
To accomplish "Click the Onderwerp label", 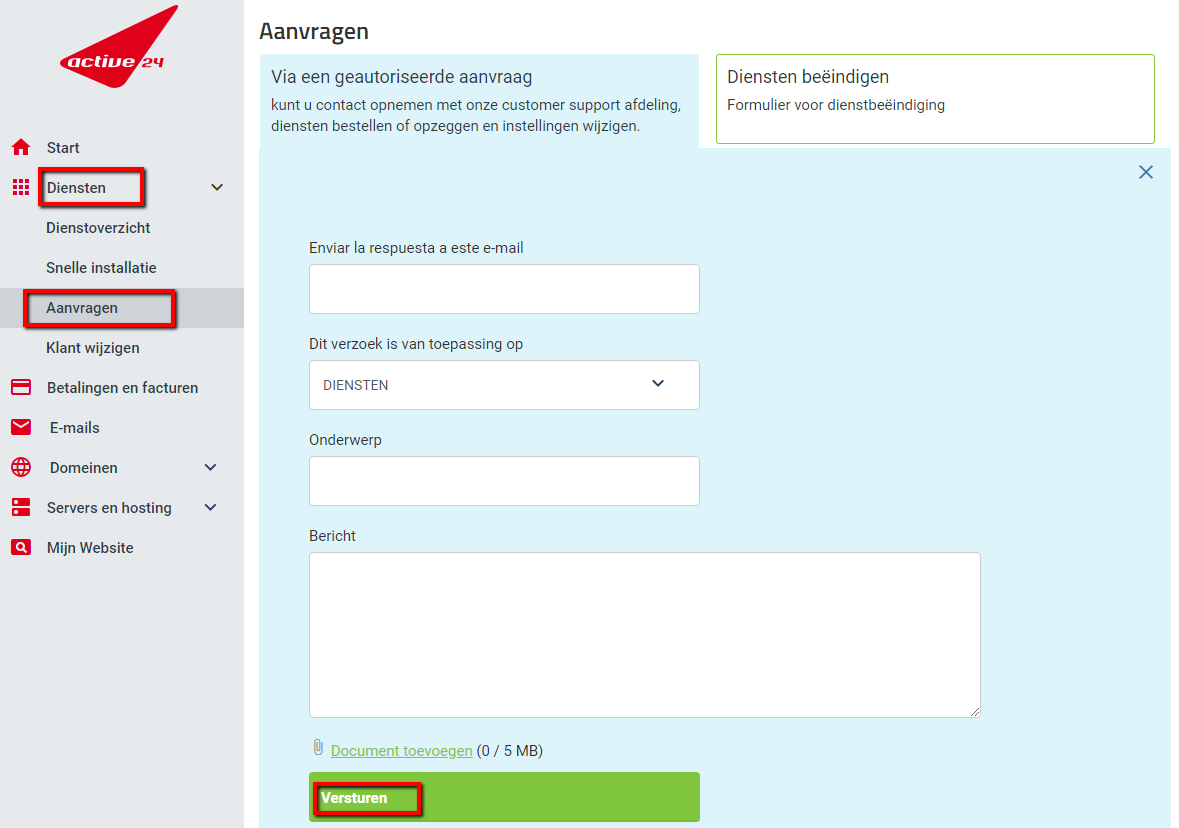I will (x=345, y=440).
